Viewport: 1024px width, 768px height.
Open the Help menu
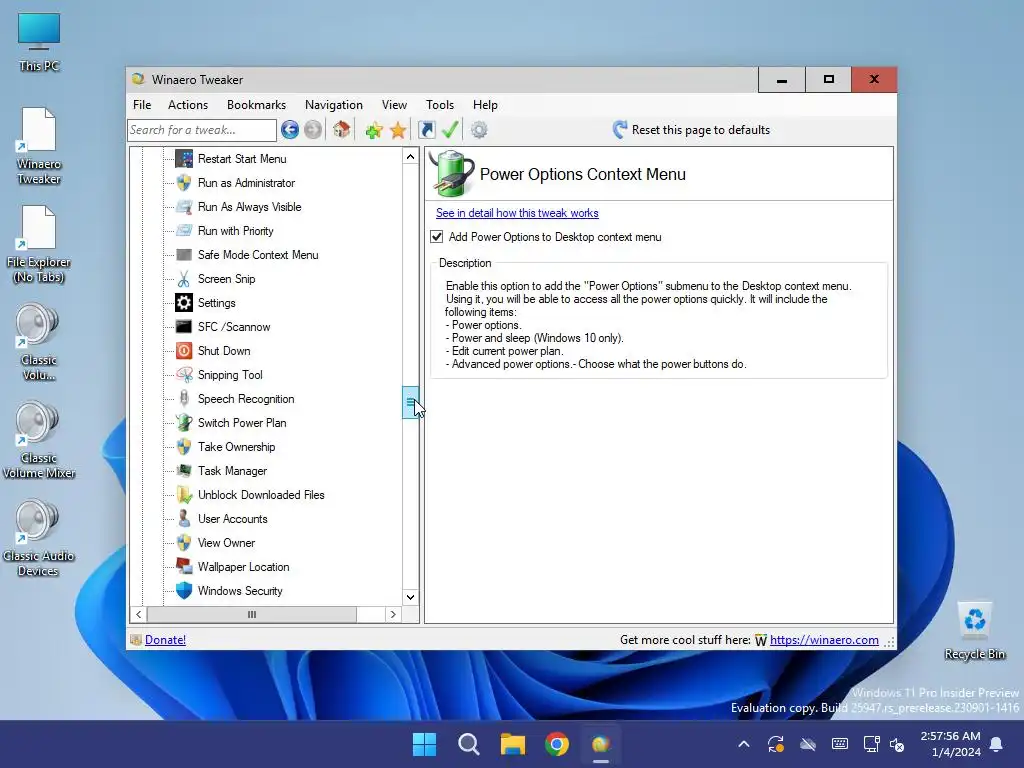(x=485, y=105)
